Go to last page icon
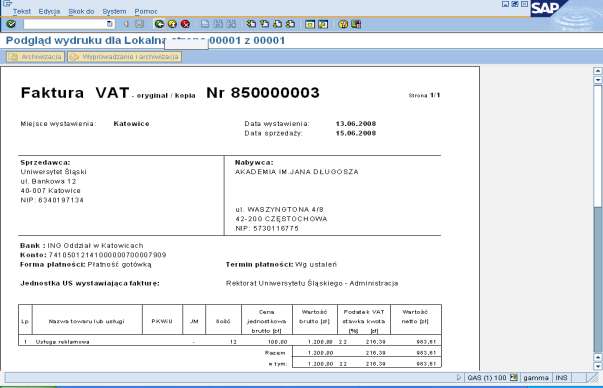The height and width of the screenshot is (388, 603). [x=290, y=24]
